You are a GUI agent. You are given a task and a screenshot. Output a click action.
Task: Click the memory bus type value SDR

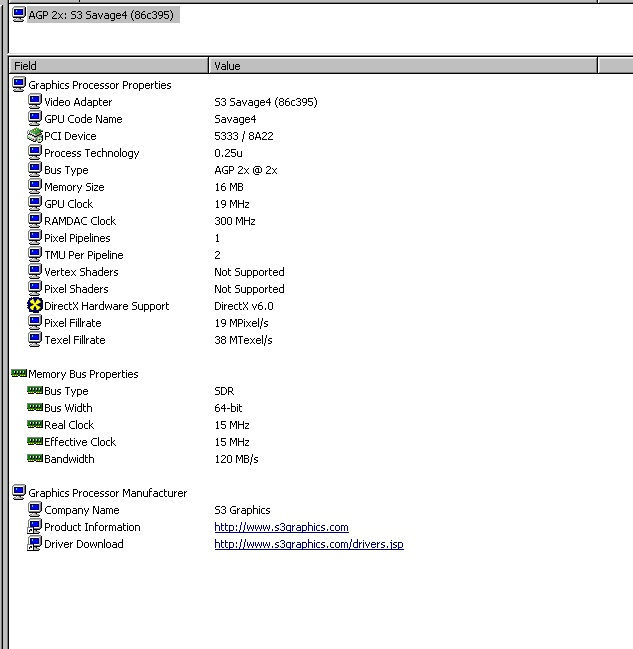pyautogui.click(x=224, y=391)
